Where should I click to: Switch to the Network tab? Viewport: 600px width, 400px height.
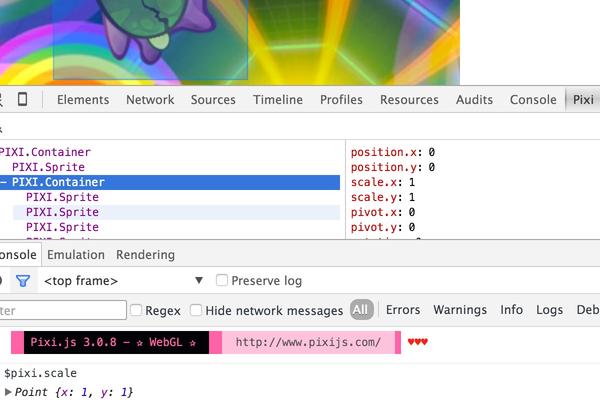click(x=150, y=100)
